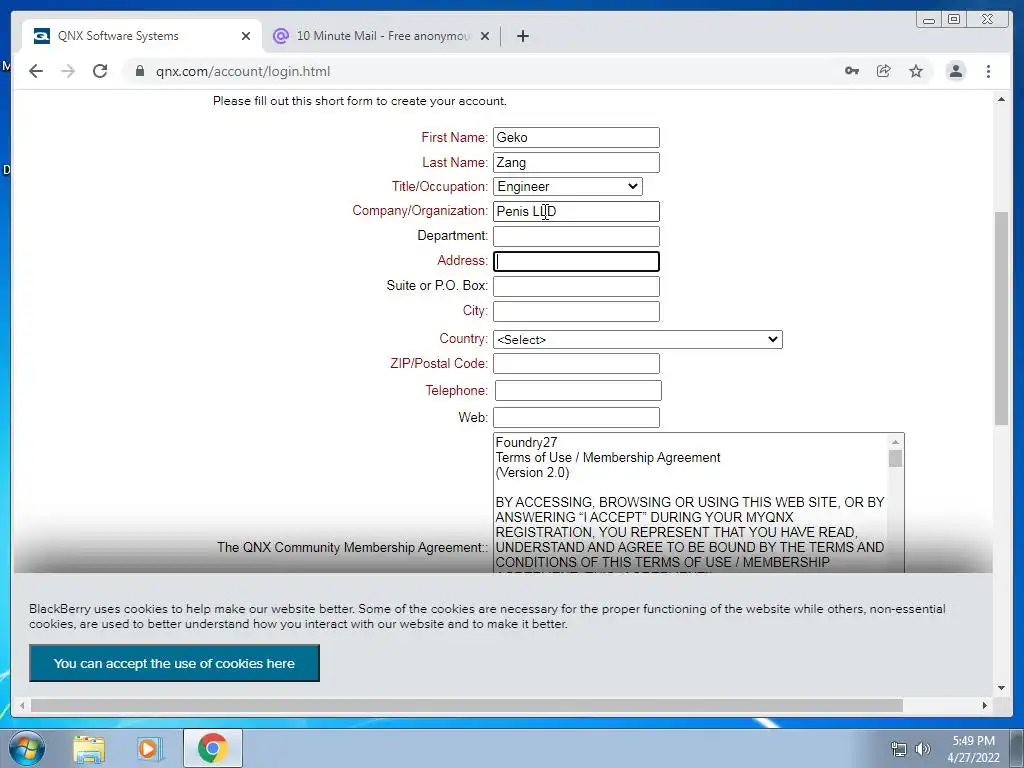Close the 10 Minute Mail tab
The width and height of the screenshot is (1024, 768).
point(485,36)
